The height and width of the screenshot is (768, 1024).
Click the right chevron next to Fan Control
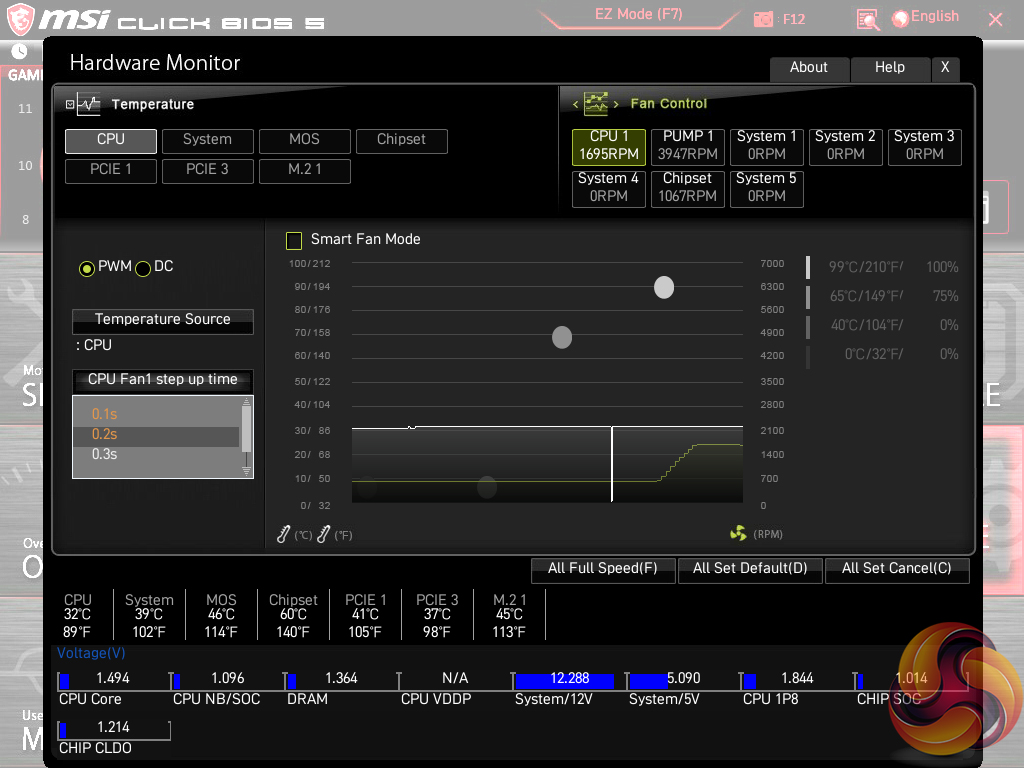point(616,104)
